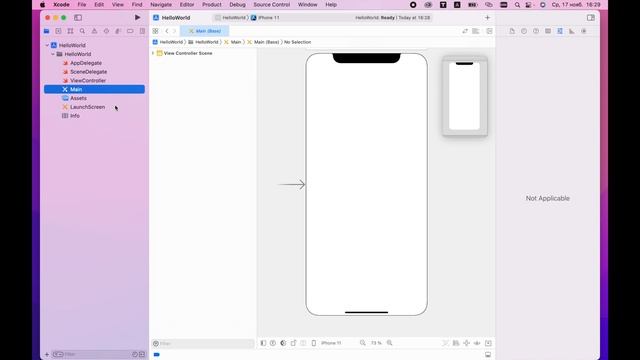Open Resolve Auto Layout Issues tool
640x360 pixels.
pos(477,343)
